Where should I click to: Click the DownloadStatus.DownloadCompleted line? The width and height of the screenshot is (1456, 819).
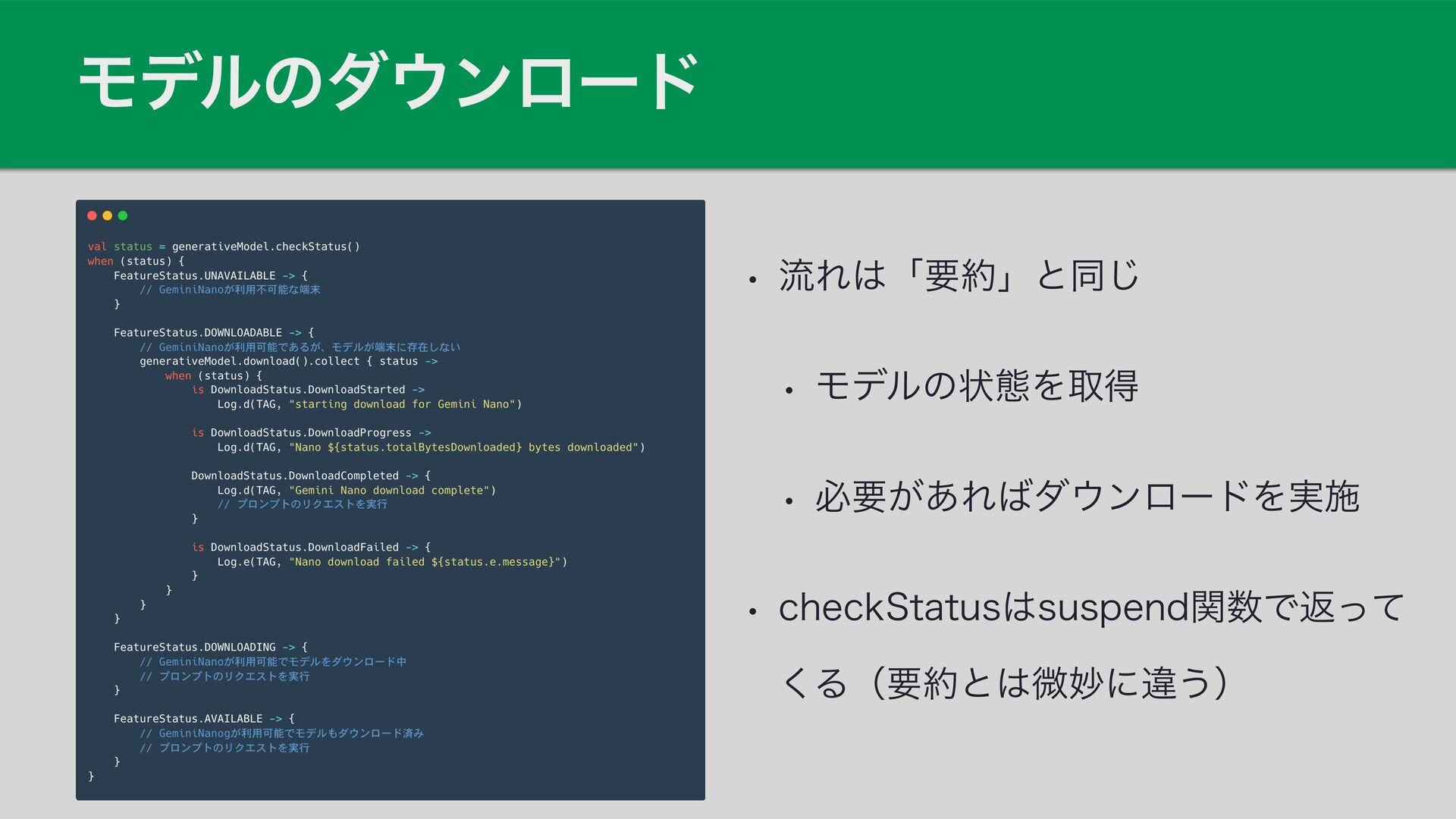coord(294,476)
